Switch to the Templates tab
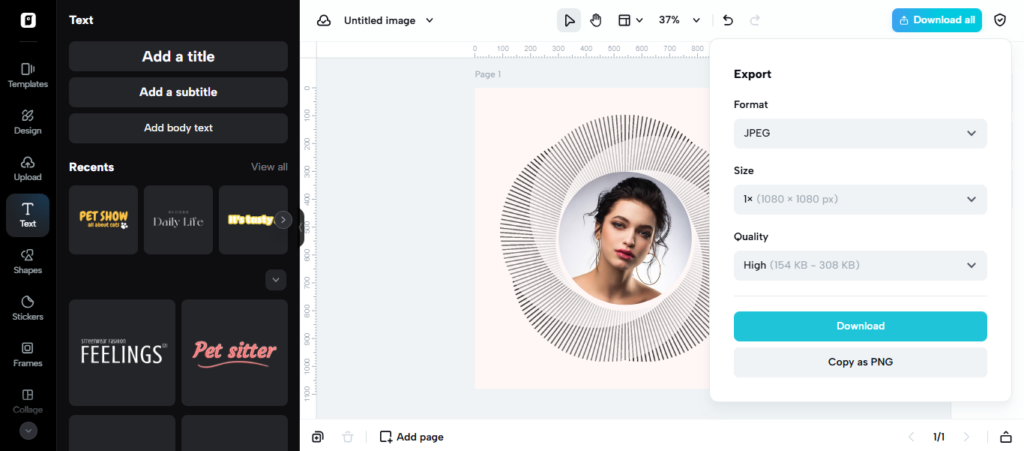Viewport: 1024px width, 451px height. click(28, 75)
